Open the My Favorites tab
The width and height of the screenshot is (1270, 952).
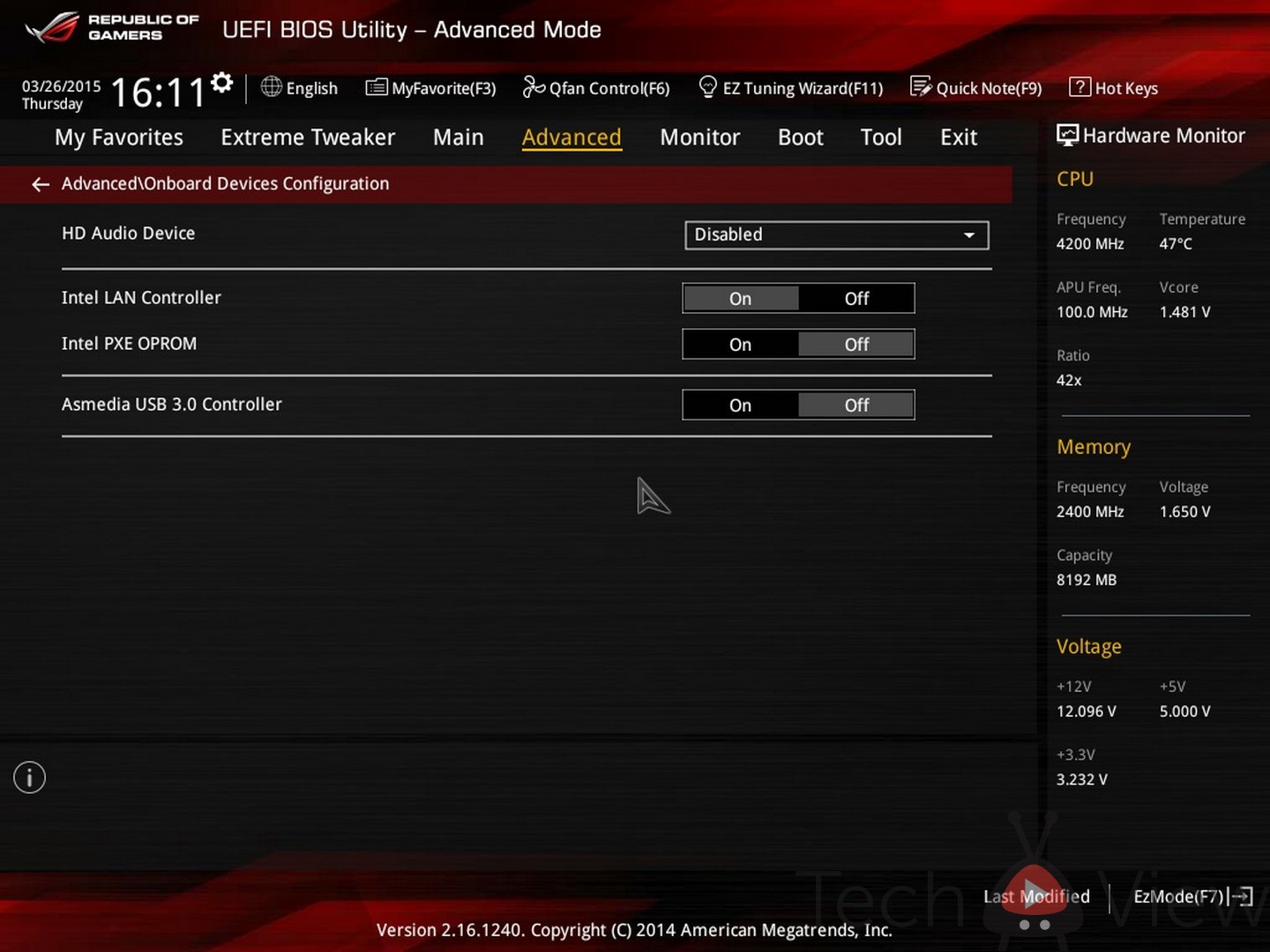119,138
